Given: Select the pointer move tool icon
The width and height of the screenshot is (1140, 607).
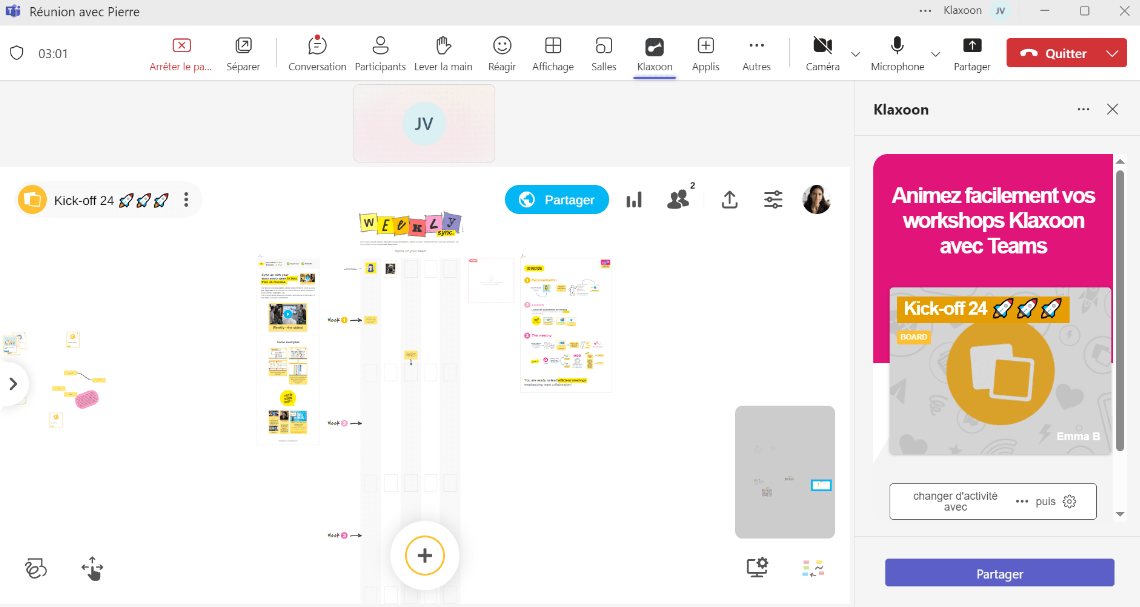Looking at the screenshot, I should 92,569.
